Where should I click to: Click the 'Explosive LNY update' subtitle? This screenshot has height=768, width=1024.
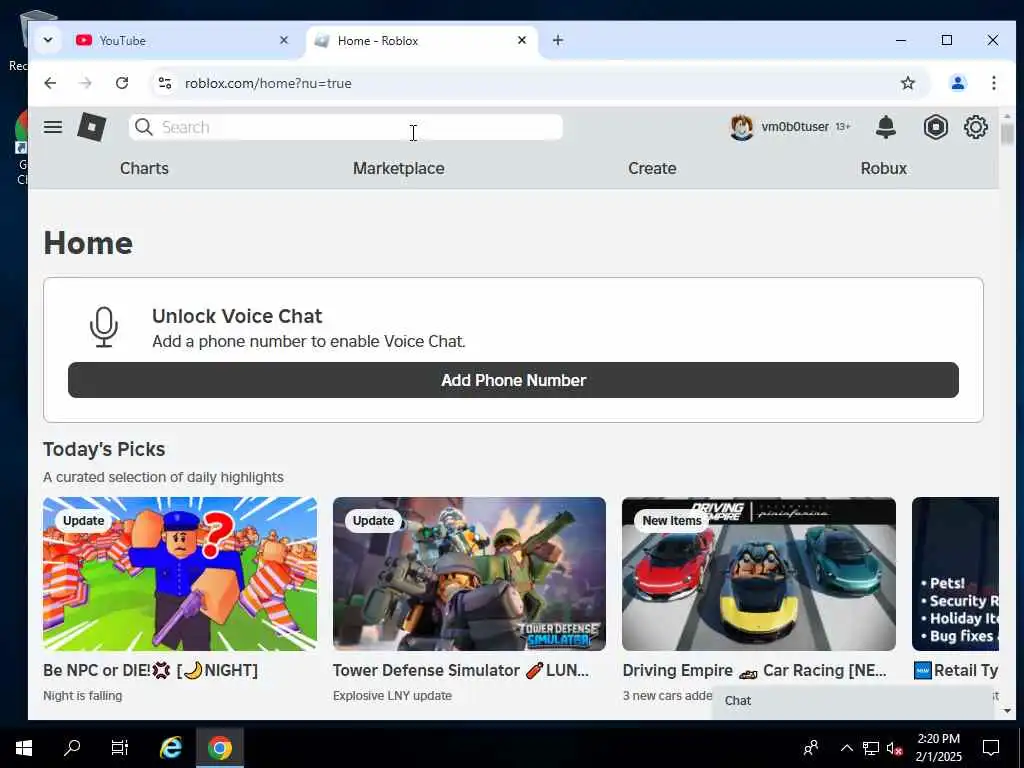tap(392, 696)
